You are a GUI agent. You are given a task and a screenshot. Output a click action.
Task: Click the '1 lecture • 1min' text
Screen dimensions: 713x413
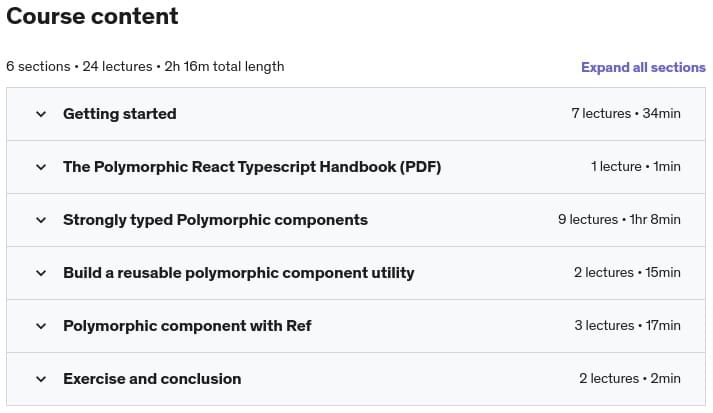(x=636, y=166)
